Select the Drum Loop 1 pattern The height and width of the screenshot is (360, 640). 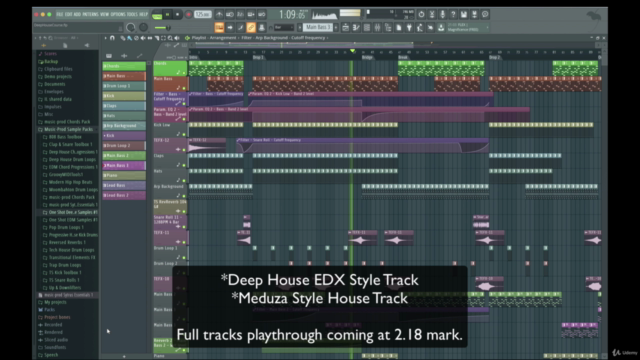click(124, 86)
